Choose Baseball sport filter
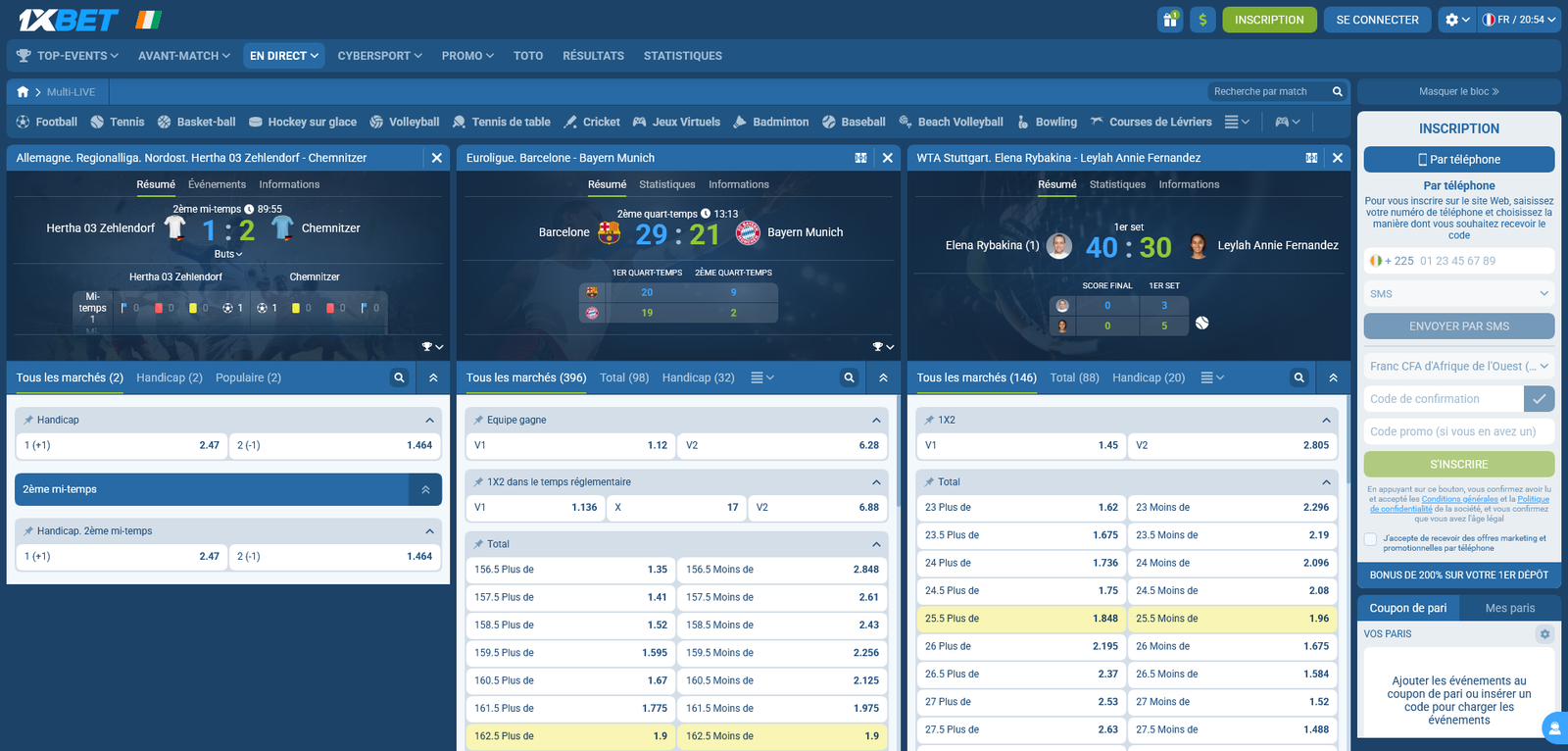 point(854,122)
